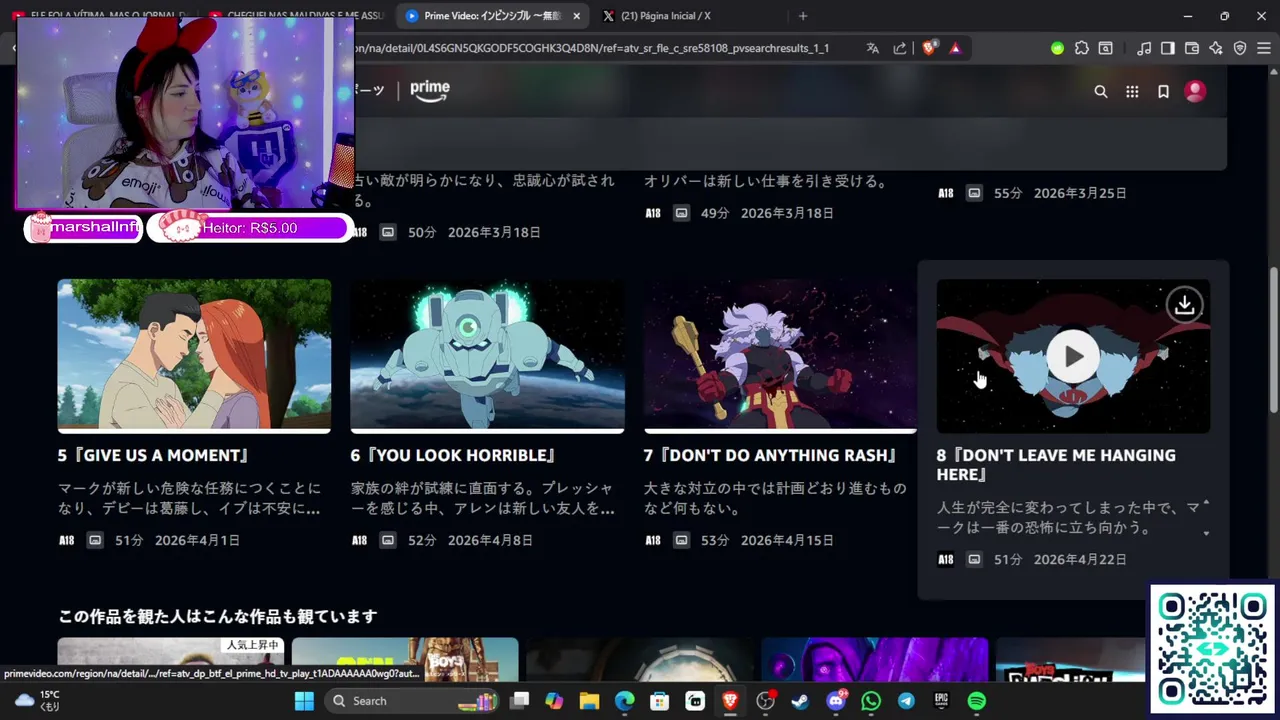This screenshot has width=1280, height=720.
Task: Toggle the browser sidebar panel icon
Action: coord(1167,48)
